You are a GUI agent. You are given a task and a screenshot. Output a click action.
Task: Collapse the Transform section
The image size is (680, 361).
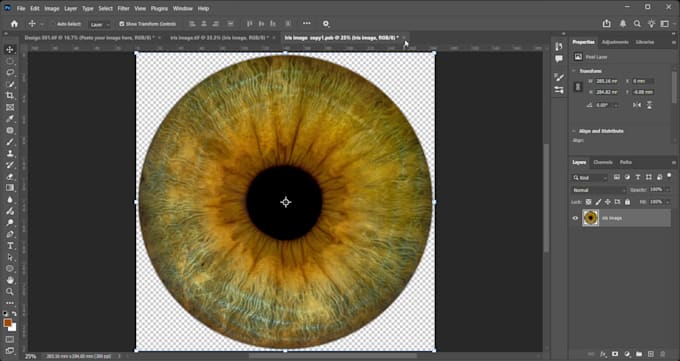click(x=575, y=71)
